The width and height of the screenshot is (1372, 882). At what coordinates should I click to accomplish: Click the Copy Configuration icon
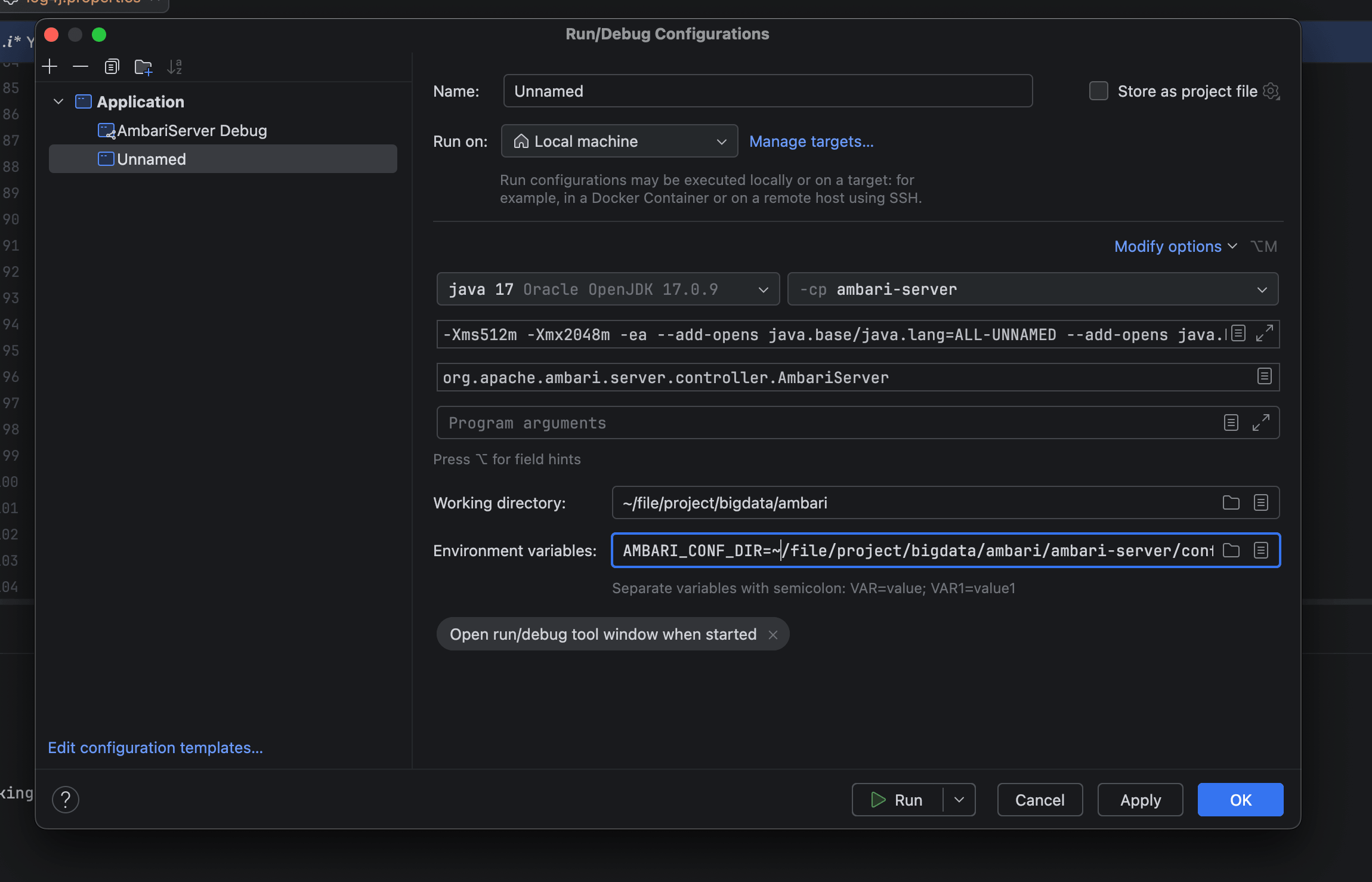[112, 66]
